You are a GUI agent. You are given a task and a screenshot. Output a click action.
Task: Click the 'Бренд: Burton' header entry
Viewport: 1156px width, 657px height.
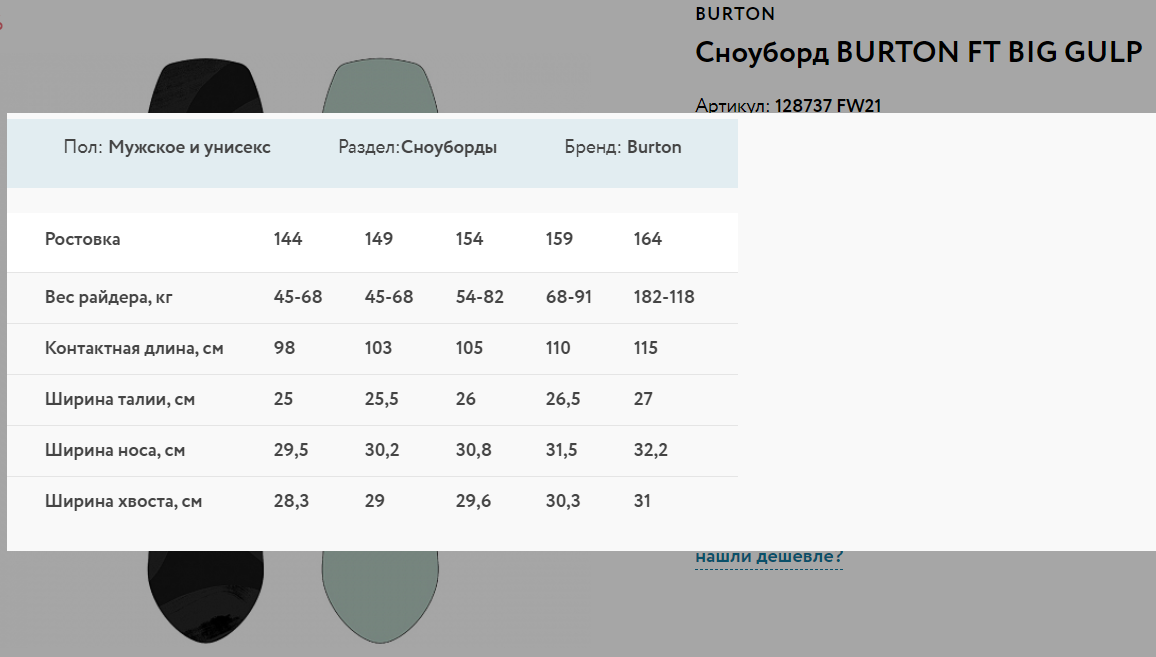(623, 147)
